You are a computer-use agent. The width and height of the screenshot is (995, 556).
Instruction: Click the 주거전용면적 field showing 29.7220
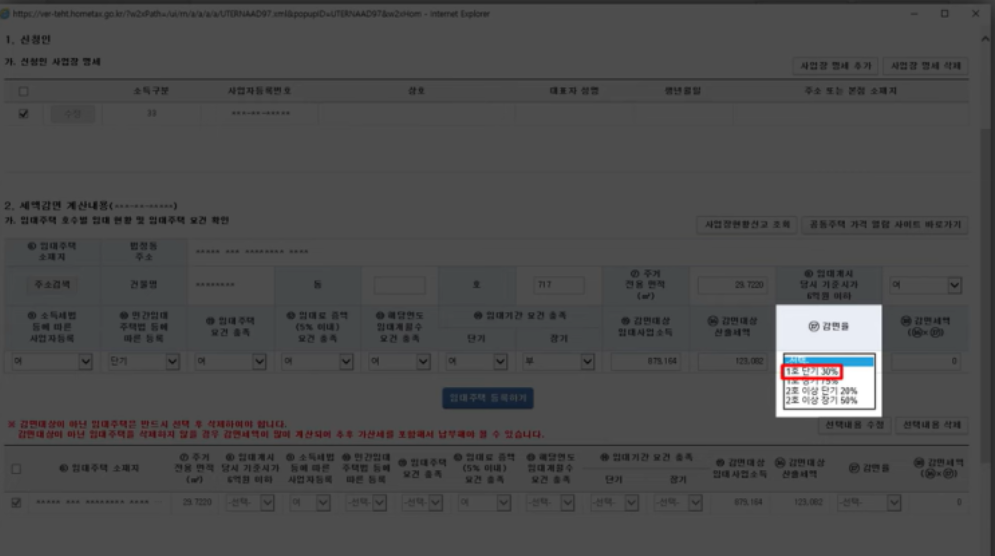[732, 285]
